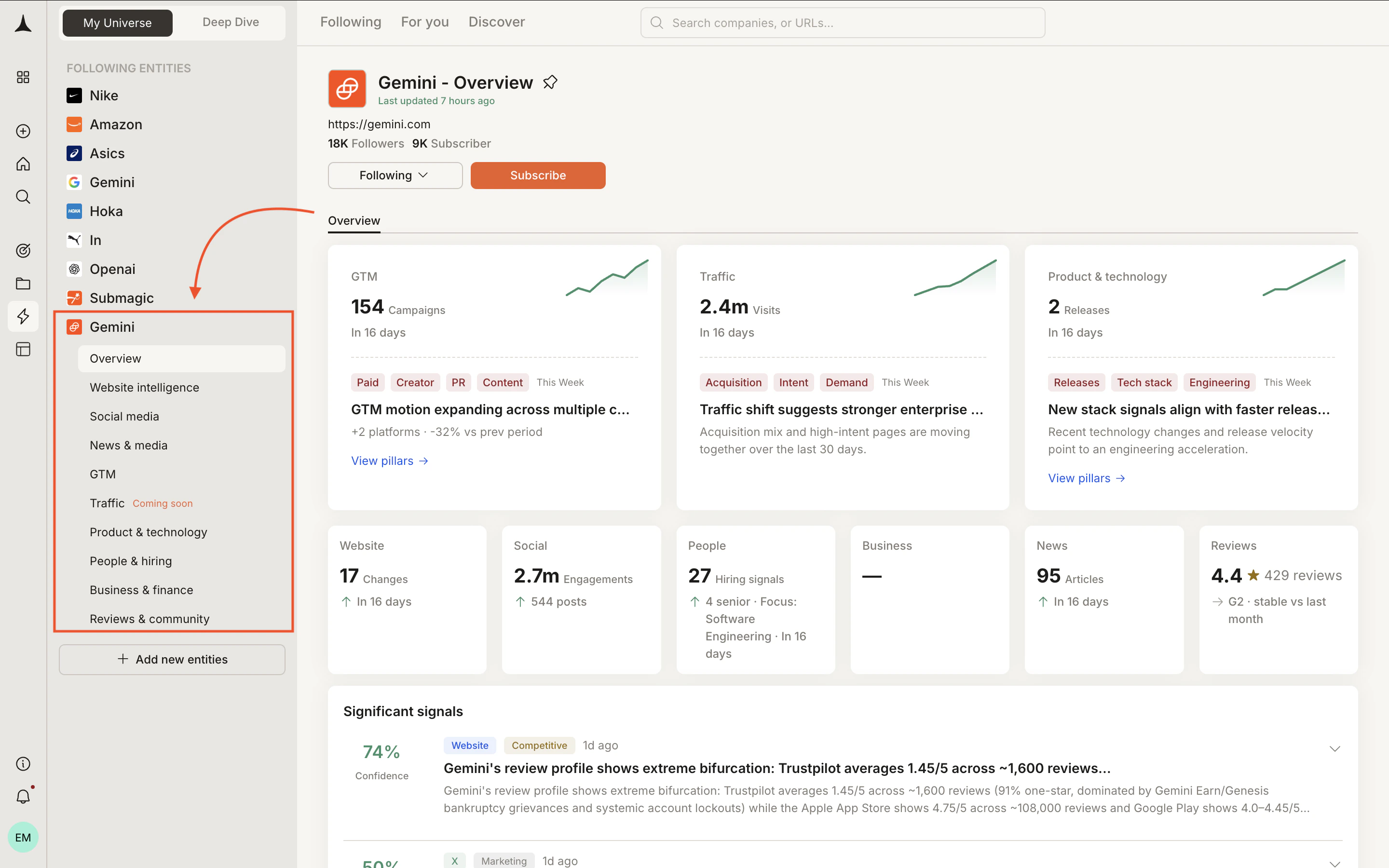Screen dimensions: 1389x868
Task: Open the Social engagements card
Action: click(582, 600)
